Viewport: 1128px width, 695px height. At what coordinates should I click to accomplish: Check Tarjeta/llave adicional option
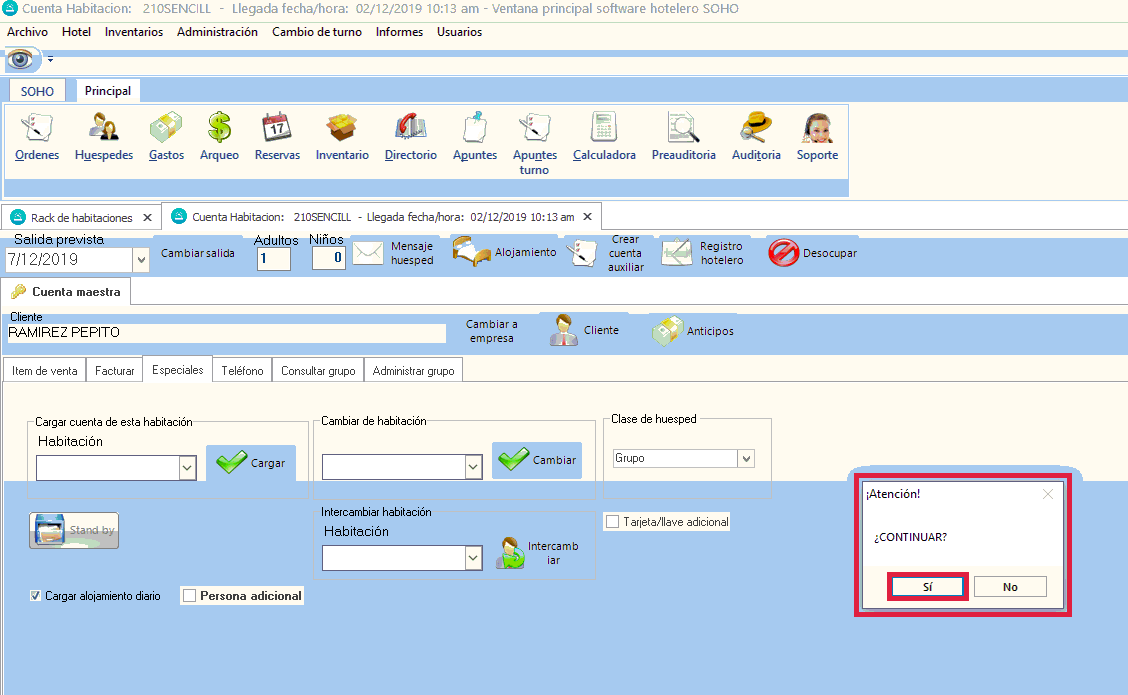[x=612, y=522]
